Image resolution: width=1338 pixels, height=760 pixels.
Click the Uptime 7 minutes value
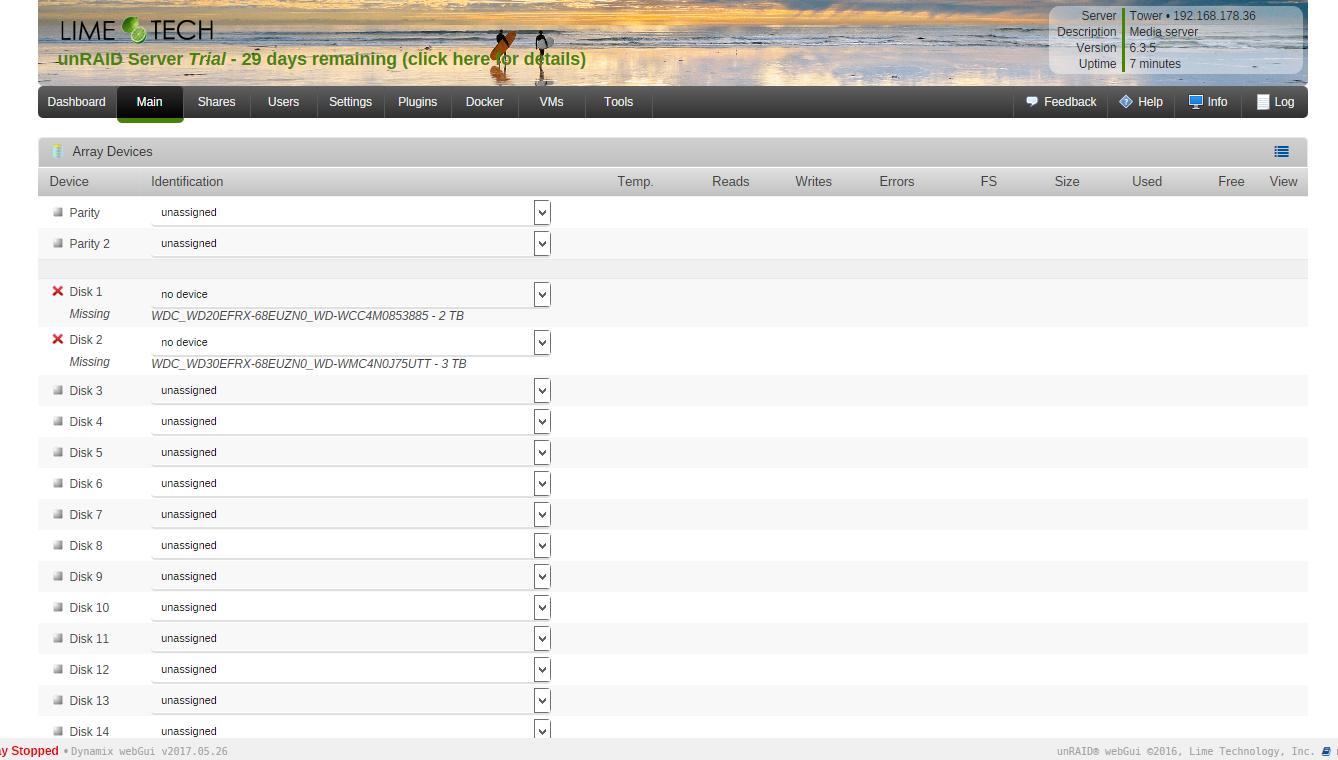click(x=1155, y=64)
